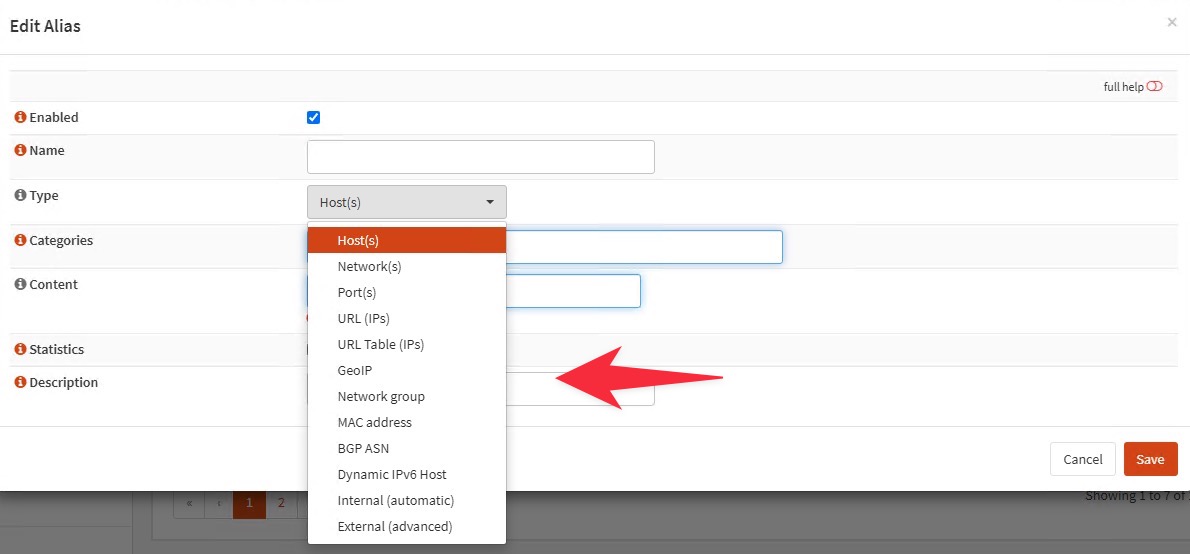This screenshot has height=554, width=1190.
Task: Select URL (IPs) option
Action: [x=407, y=318]
